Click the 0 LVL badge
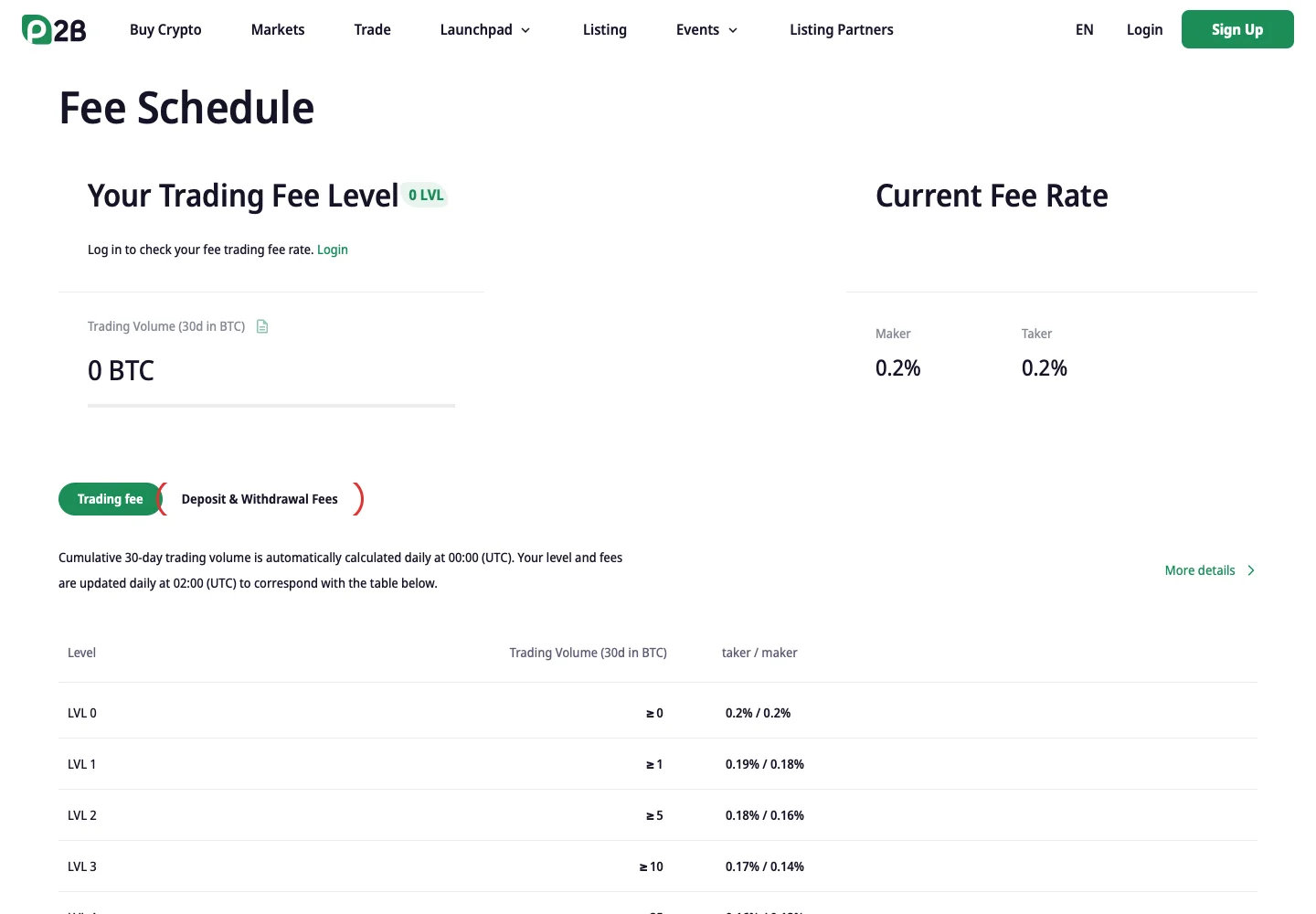The width and height of the screenshot is (1316, 914). tap(426, 195)
